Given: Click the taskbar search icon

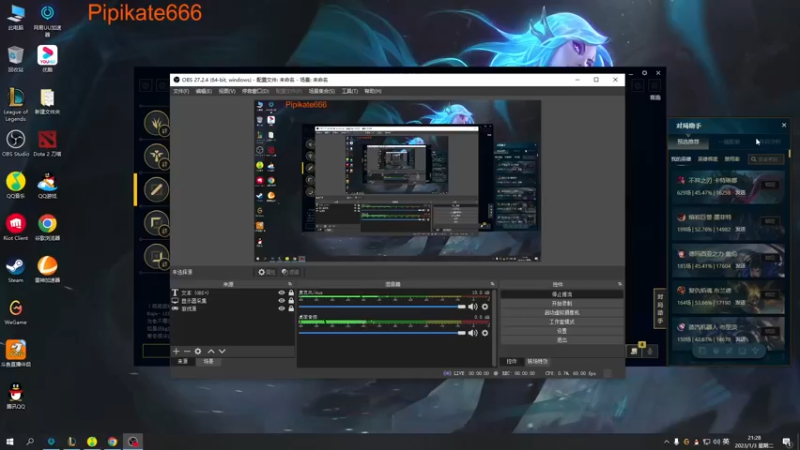Looking at the screenshot, I should 30,441.
